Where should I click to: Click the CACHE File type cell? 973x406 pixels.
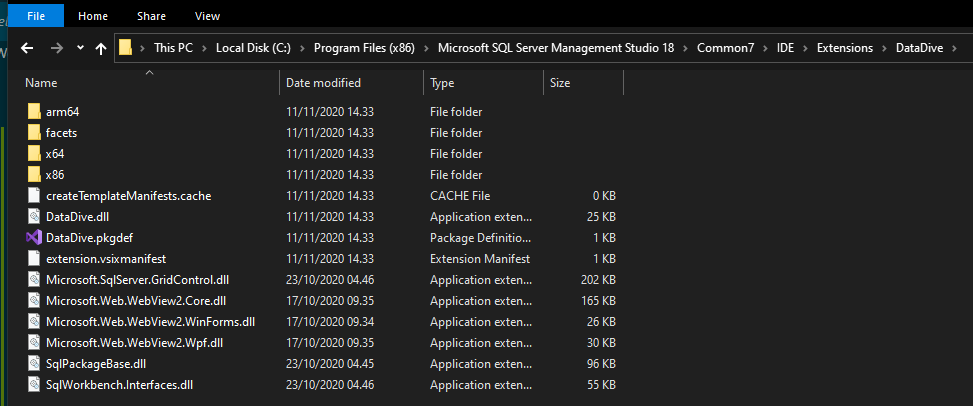tap(460, 196)
